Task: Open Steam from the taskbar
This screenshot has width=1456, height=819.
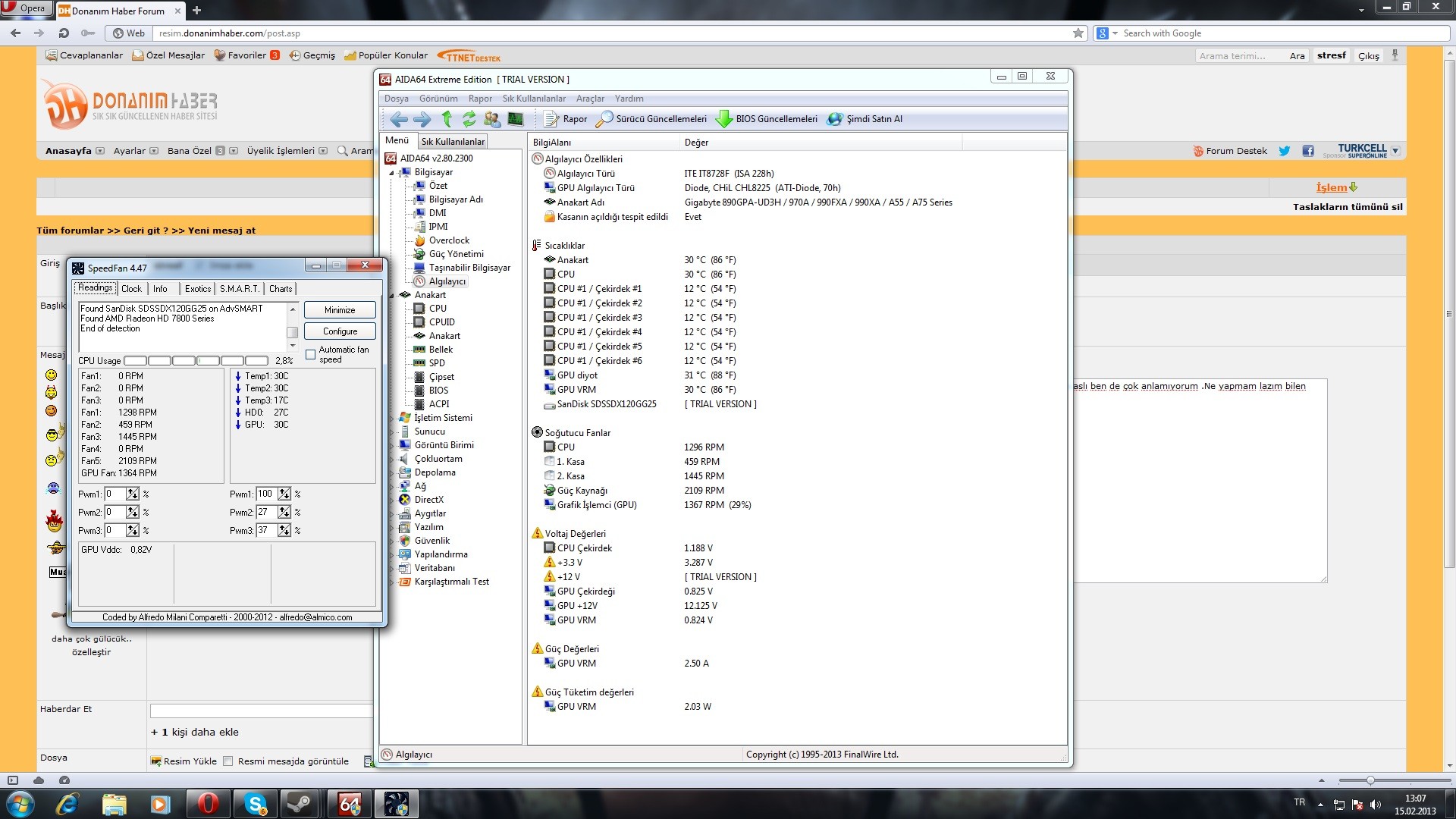Action: point(299,804)
